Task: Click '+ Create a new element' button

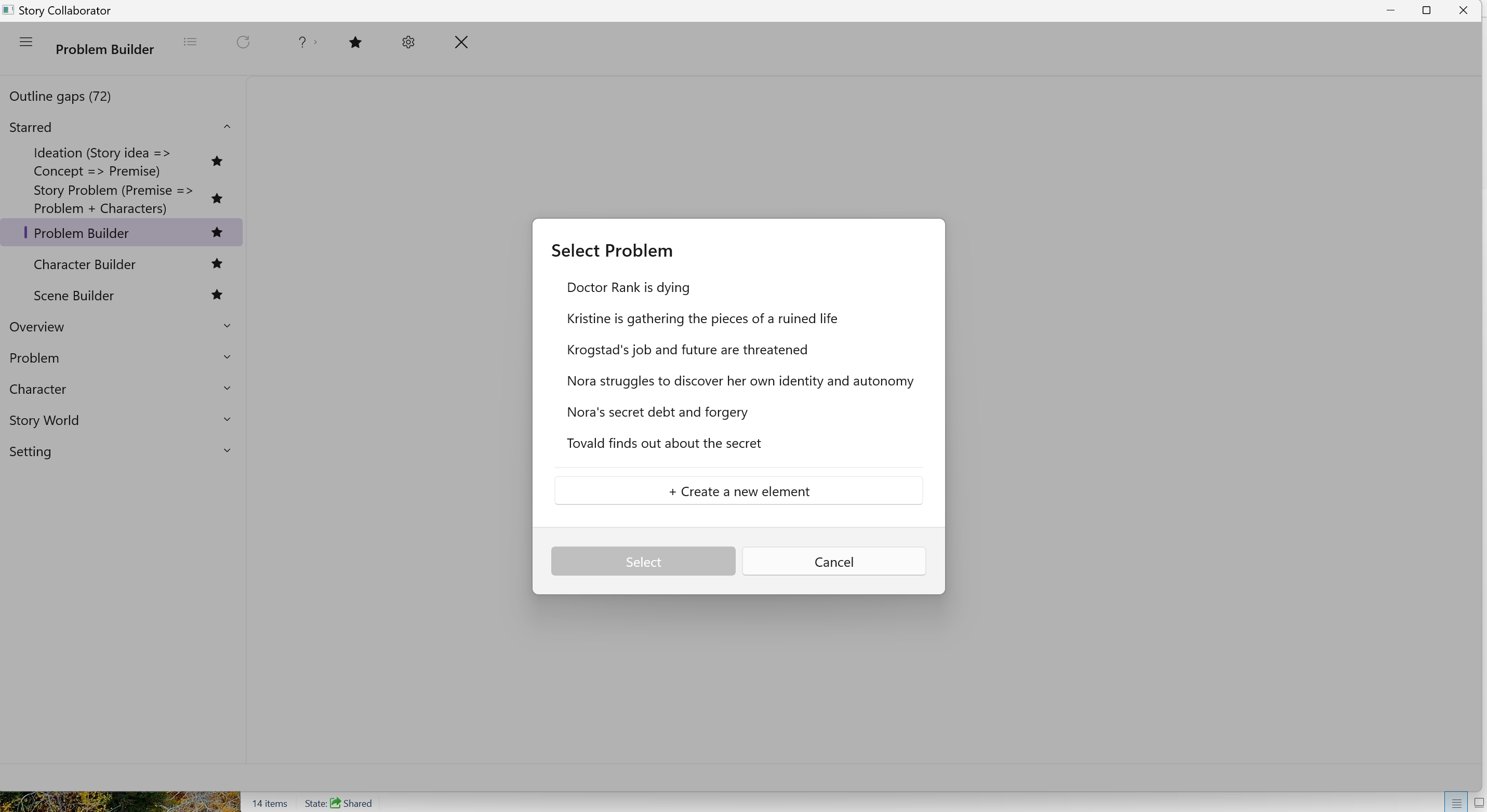Action: click(738, 491)
